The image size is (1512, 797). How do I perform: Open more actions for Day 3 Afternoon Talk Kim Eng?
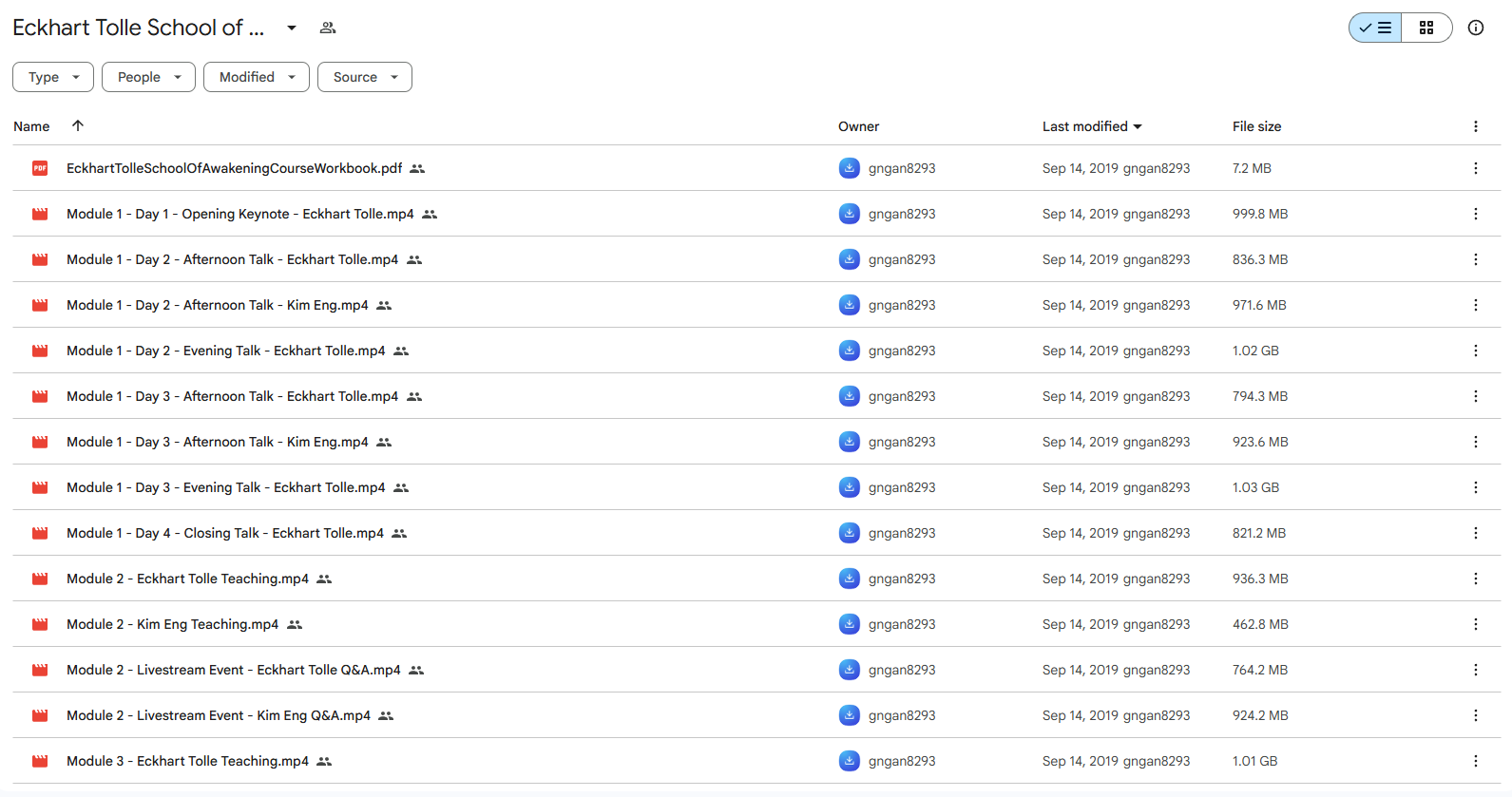point(1476,442)
